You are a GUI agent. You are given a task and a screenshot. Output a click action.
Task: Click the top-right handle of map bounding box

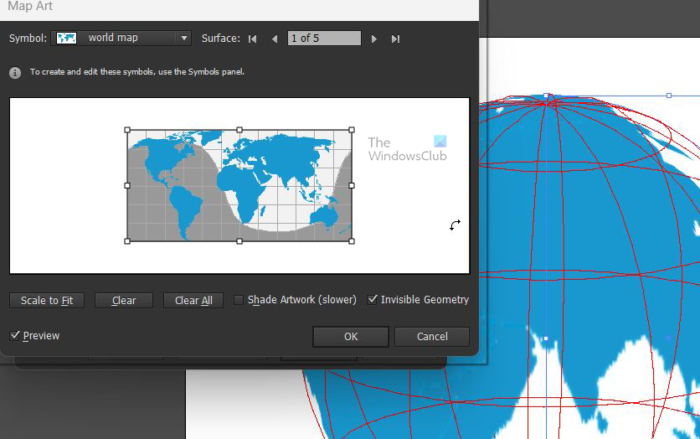click(352, 130)
